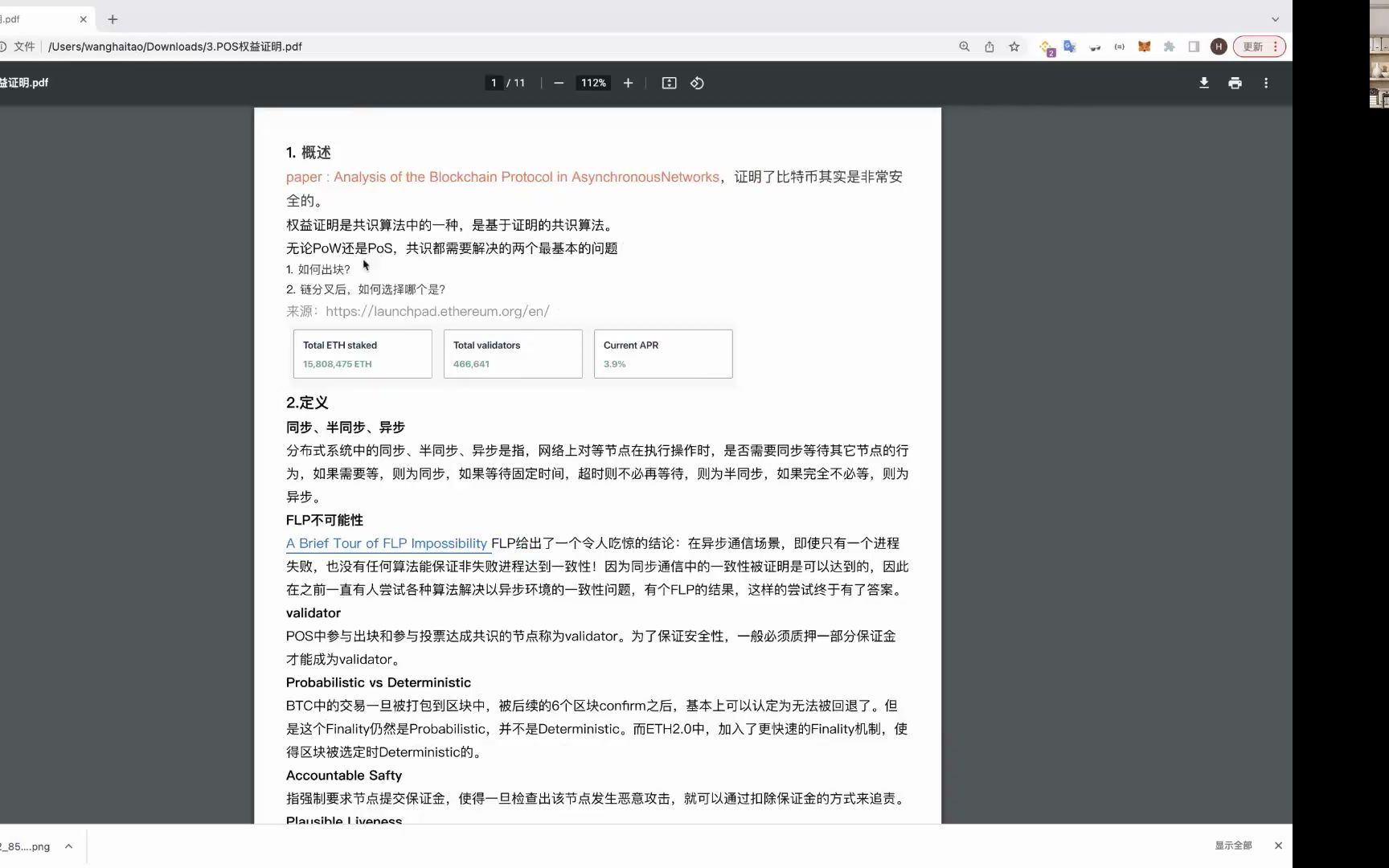Open the sunglasses extension icon
Screen dimensions: 1389x868
[x=1095, y=47]
